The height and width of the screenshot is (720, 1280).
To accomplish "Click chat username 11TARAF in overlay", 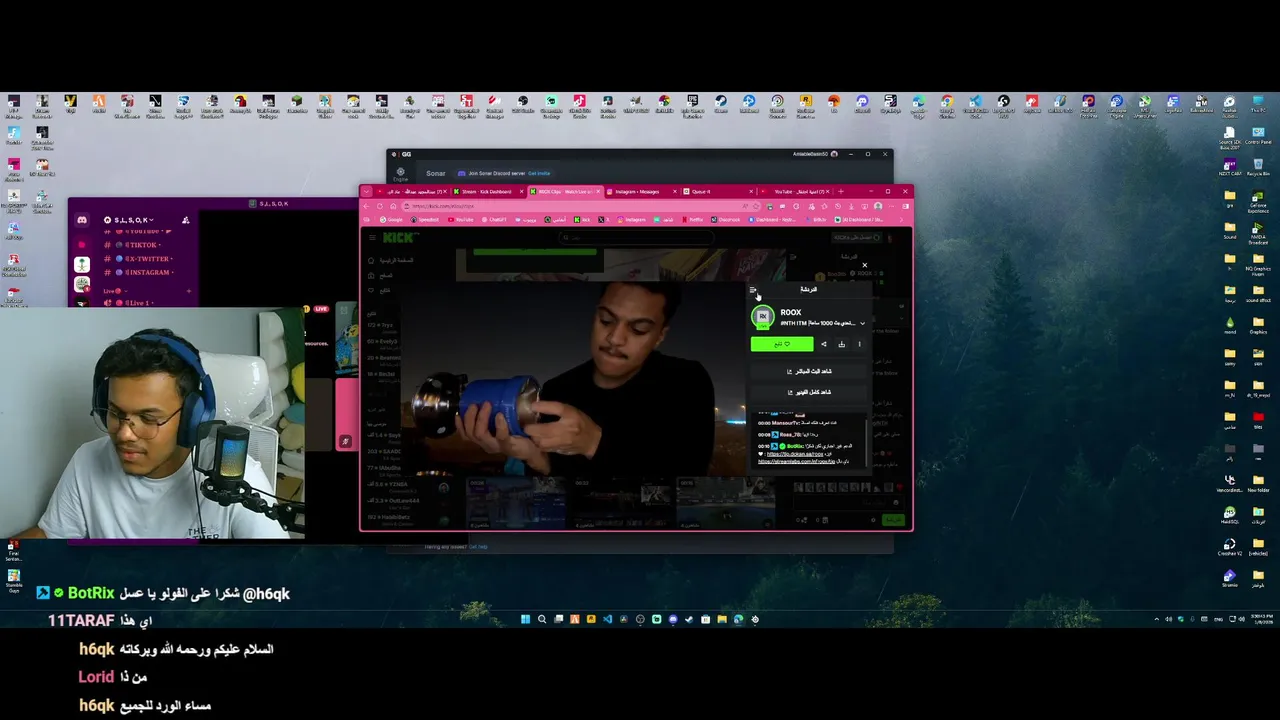I will (81, 621).
